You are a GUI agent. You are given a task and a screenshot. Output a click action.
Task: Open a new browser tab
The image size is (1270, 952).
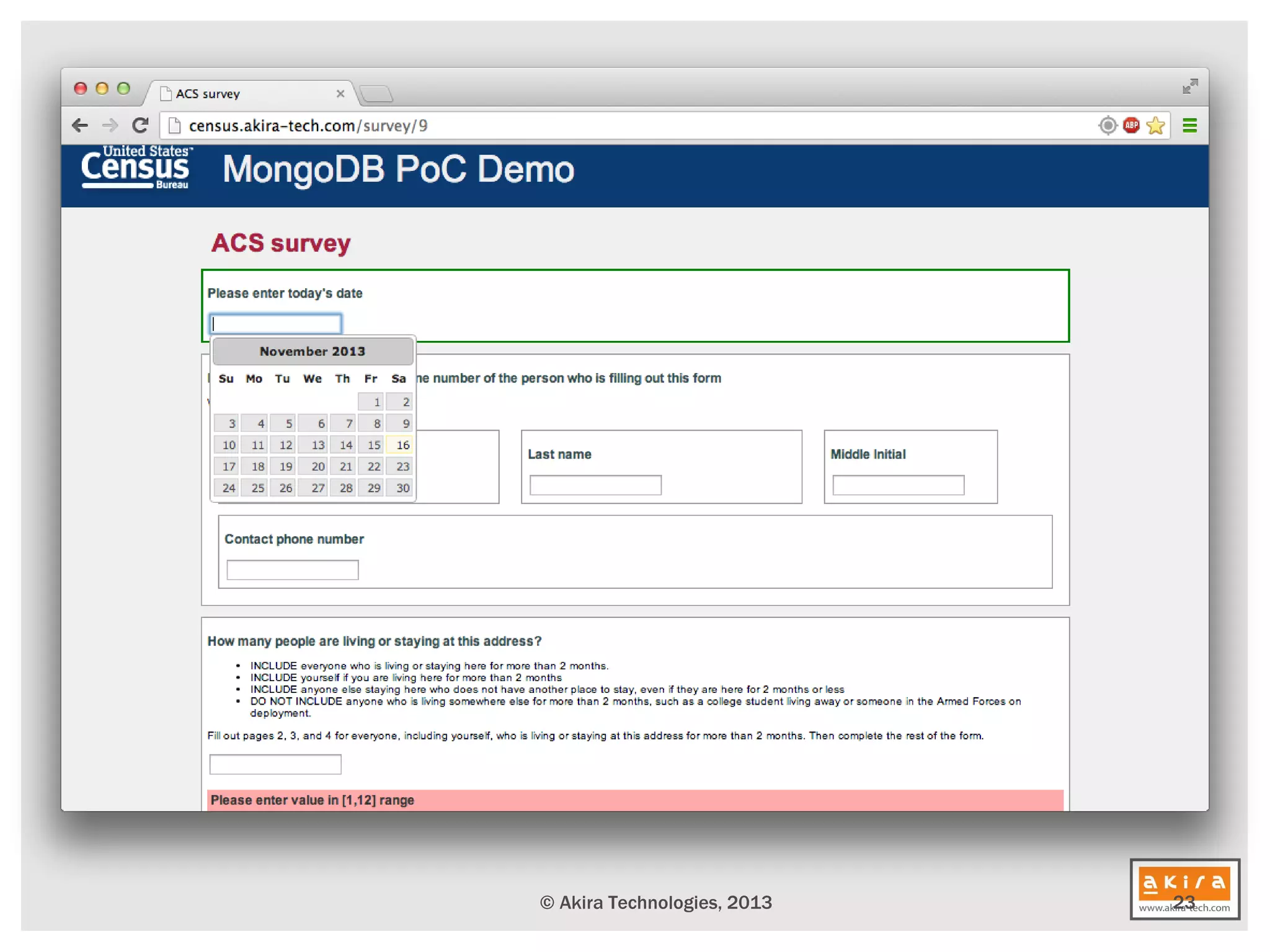pyautogui.click(x=376, y=94)
